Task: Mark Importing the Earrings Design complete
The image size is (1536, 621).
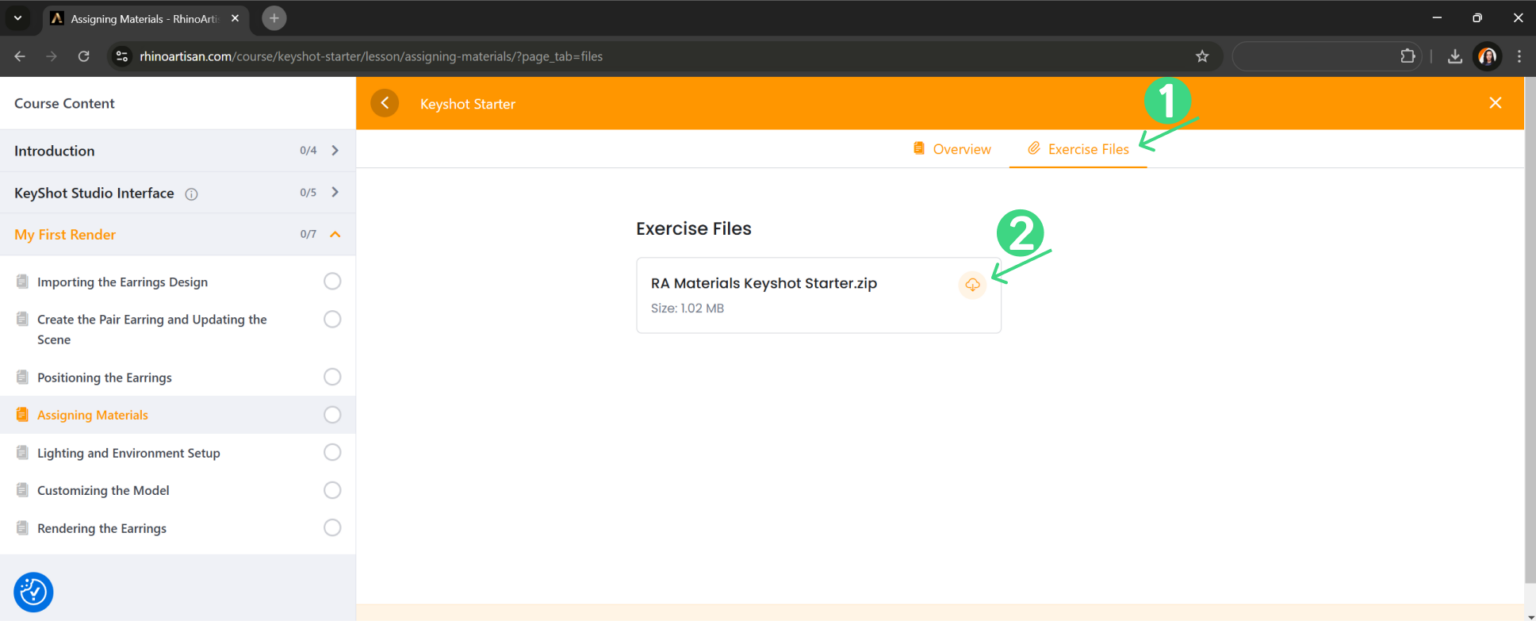Action: (332, 282)
